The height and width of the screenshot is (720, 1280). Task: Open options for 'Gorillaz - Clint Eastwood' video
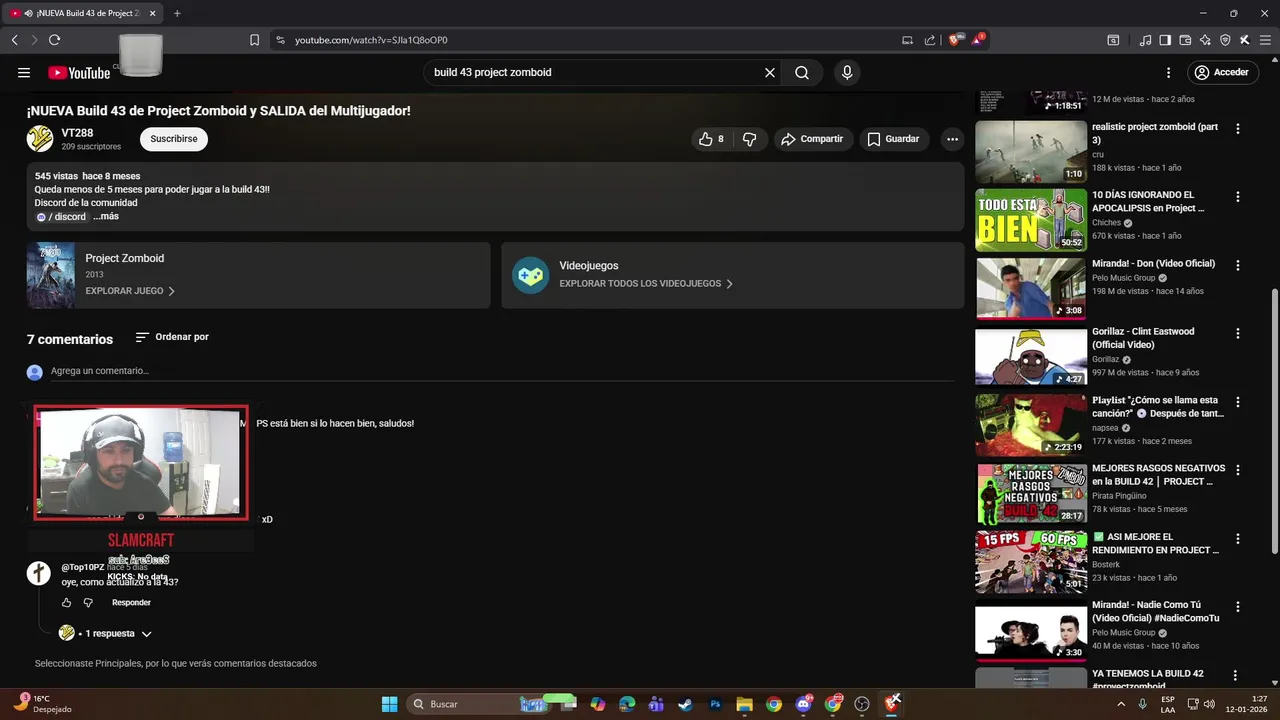(x=1238, y=333)
